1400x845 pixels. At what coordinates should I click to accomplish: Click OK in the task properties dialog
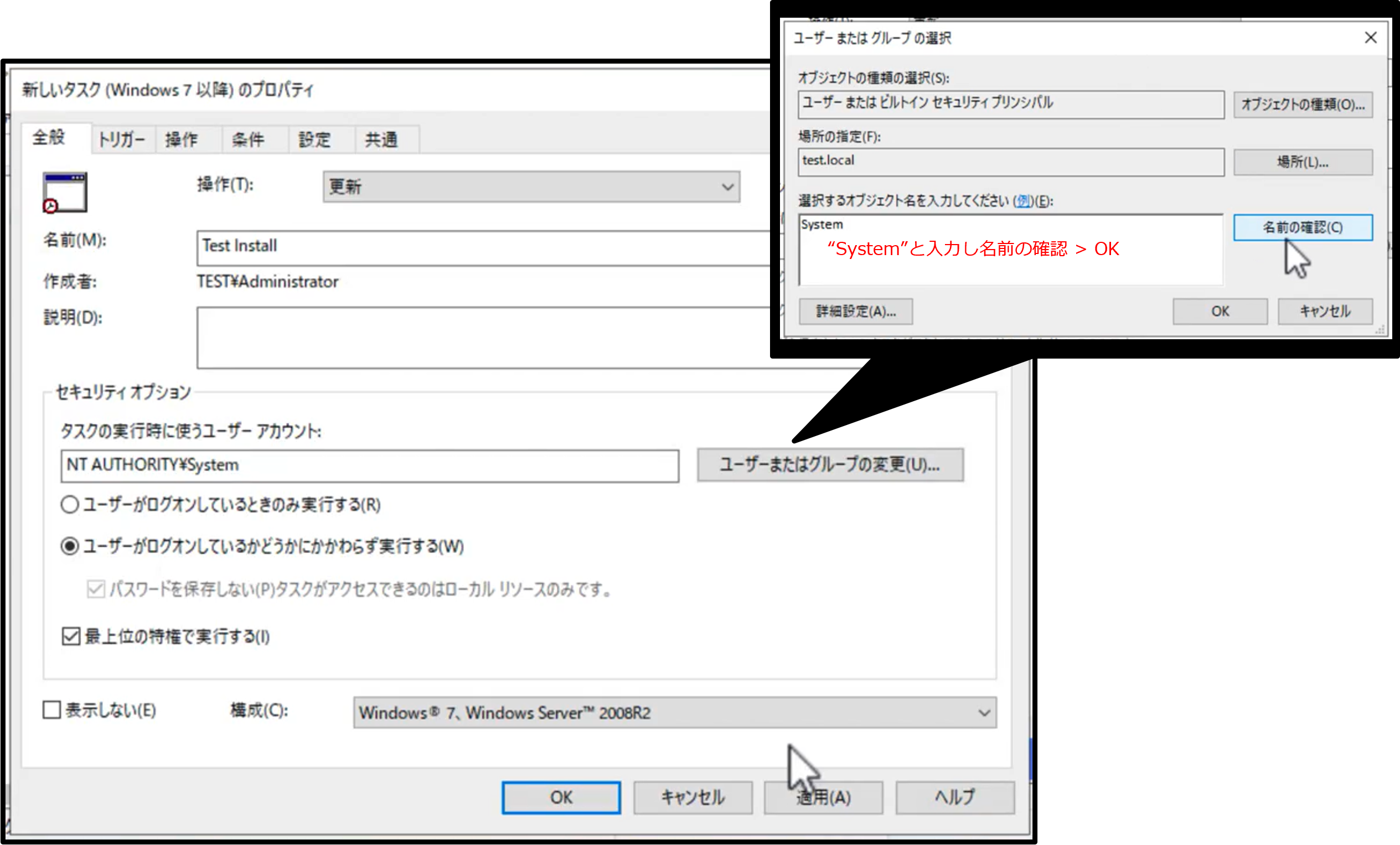[561, 798]
